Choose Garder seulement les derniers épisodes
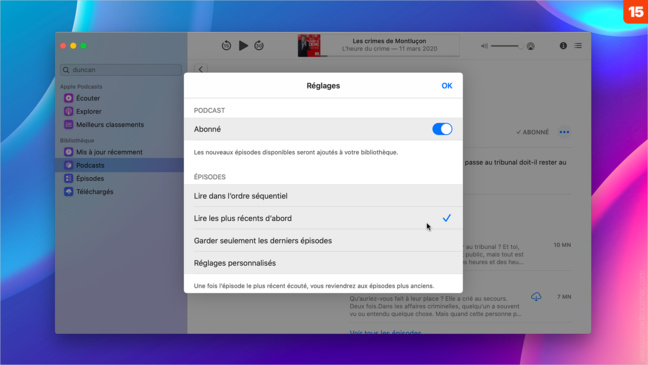 (x=323, y=241)
